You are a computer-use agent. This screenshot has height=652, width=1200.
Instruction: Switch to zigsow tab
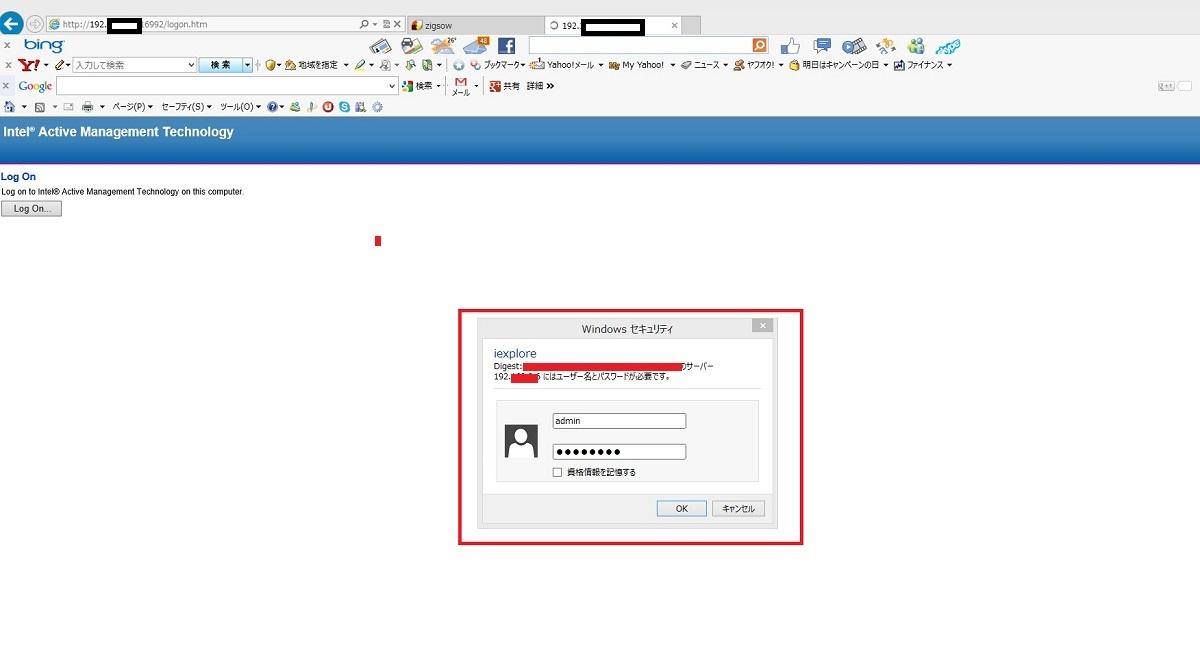(x=475, y=24)
